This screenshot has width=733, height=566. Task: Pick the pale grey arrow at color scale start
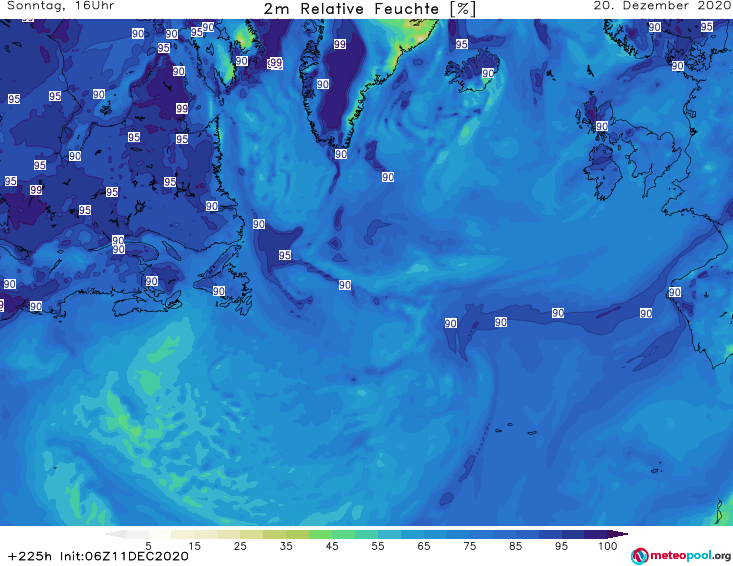point(115,534)
